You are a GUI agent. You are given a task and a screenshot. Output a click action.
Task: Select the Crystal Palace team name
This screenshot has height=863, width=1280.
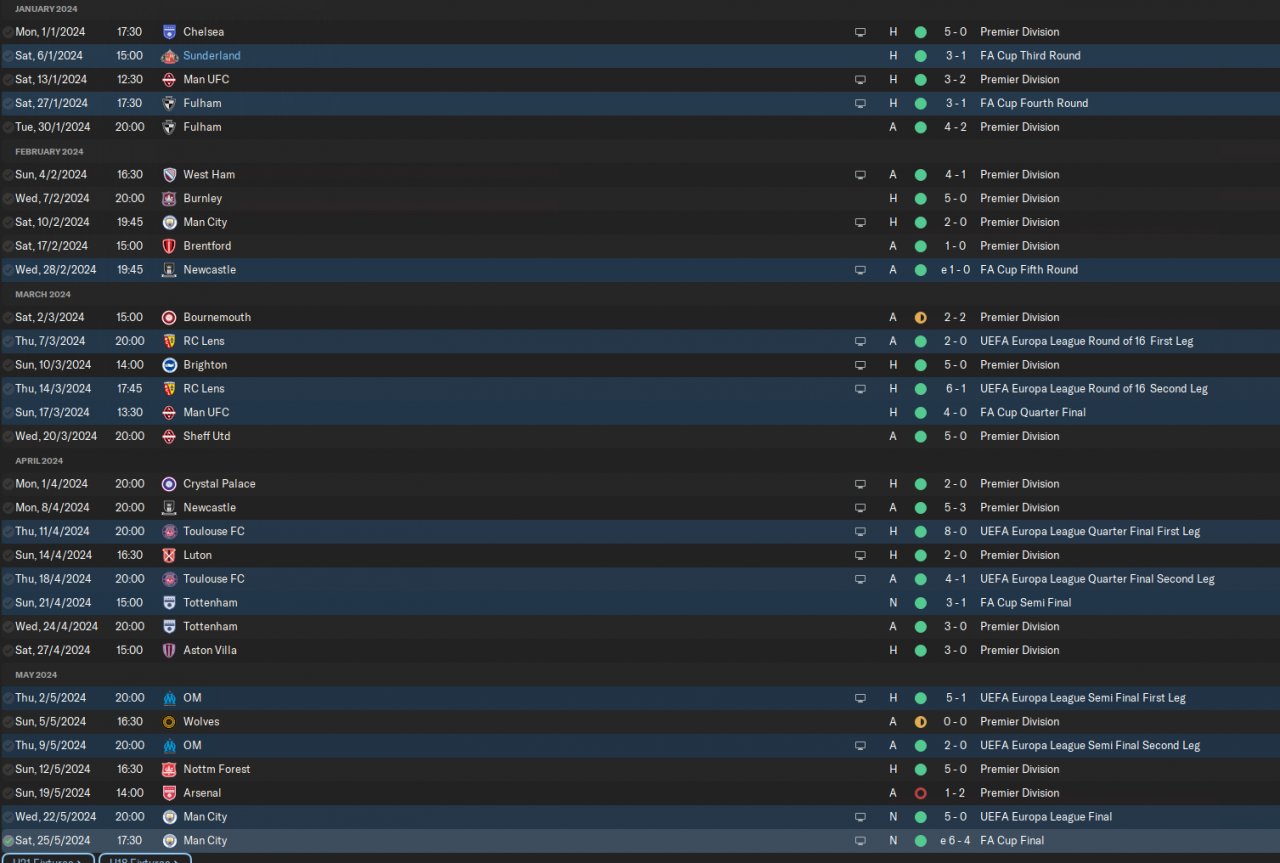[x=219, y=484]
